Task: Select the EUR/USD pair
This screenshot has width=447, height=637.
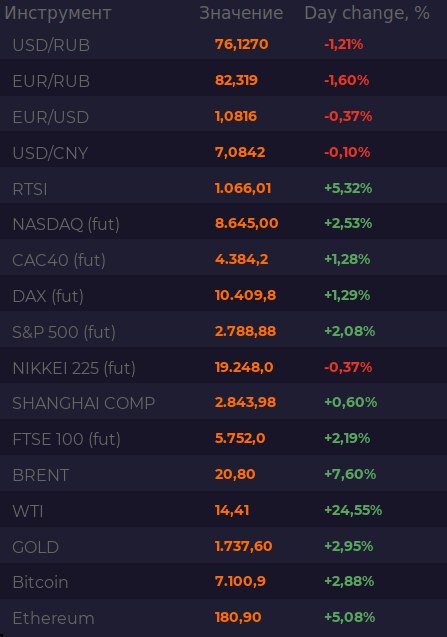Action: pos(224,117)
